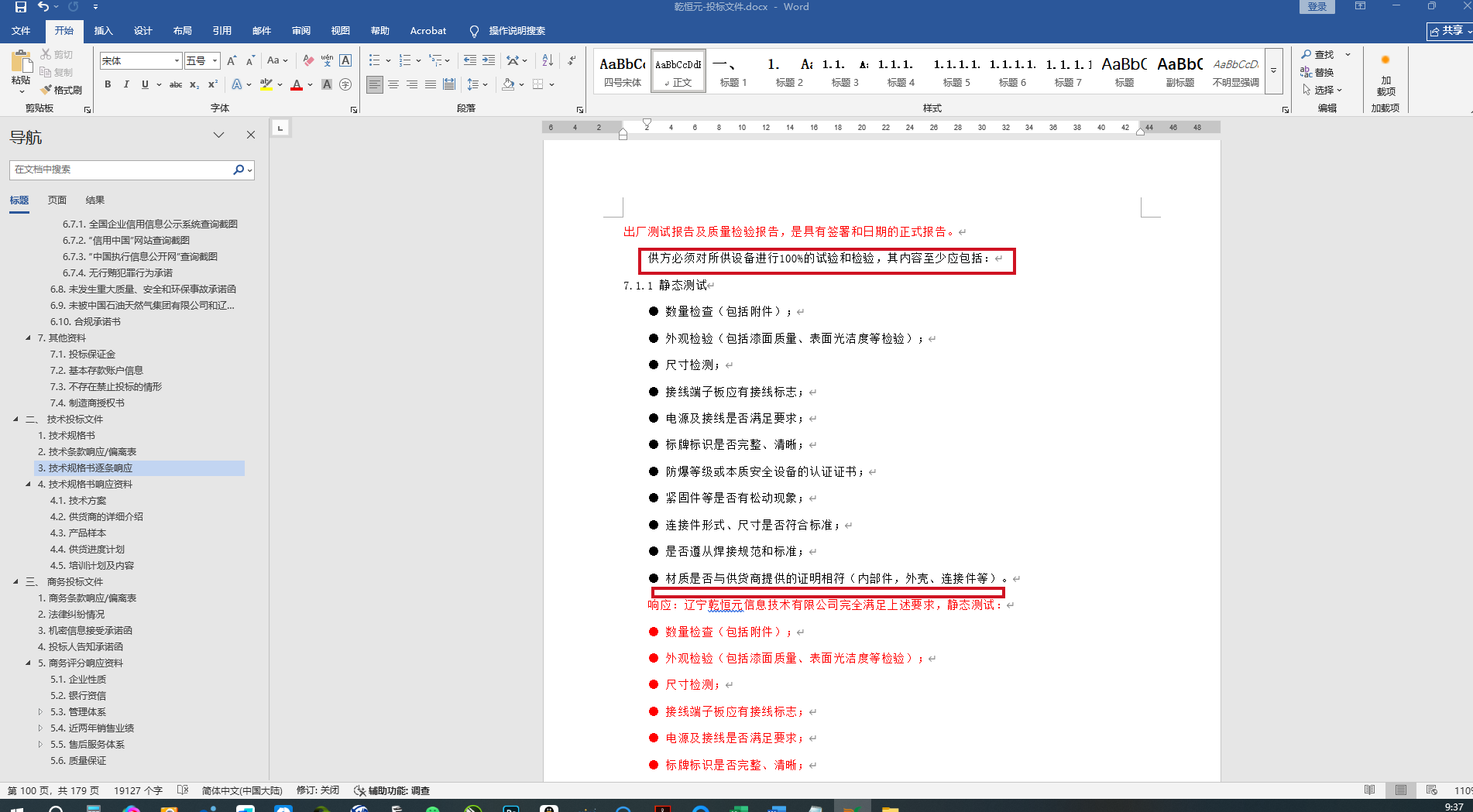This screenshot has width=1473, height=812.
Task: Toggle left alignment button
Action: point(375,84)
